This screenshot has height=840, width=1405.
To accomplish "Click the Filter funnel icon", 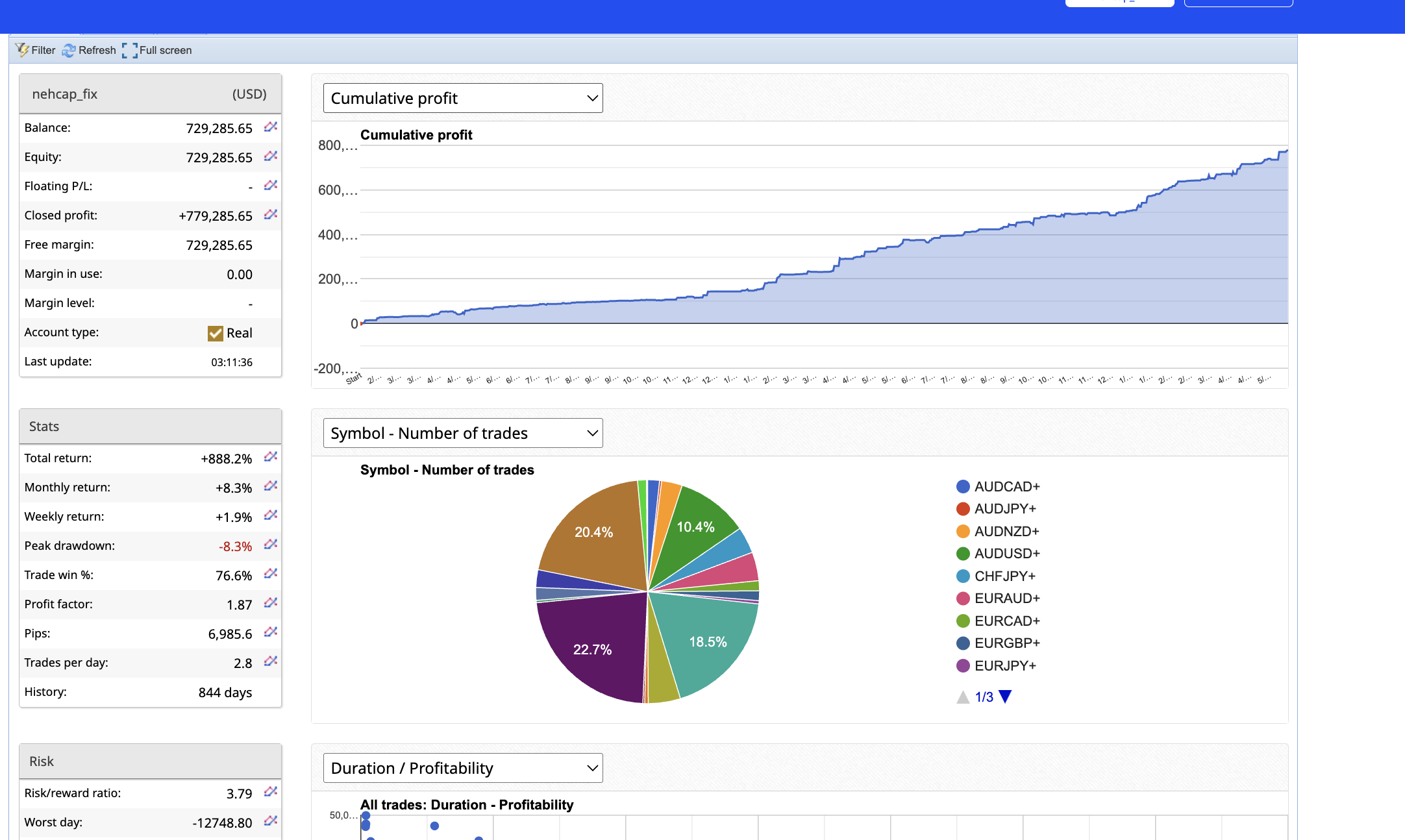I will click(x=23, y=50).
